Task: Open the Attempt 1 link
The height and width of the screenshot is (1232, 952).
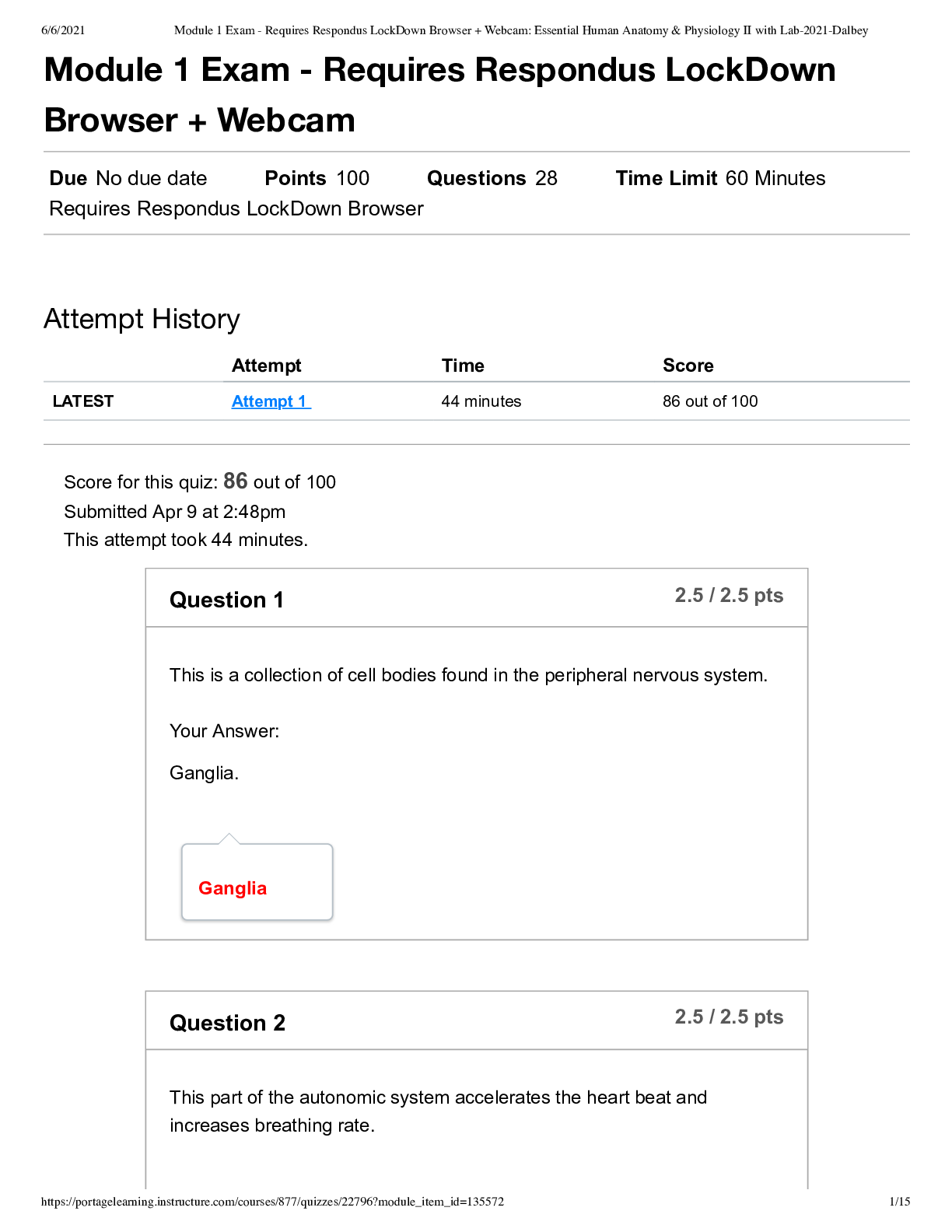Action: (271, 401)
